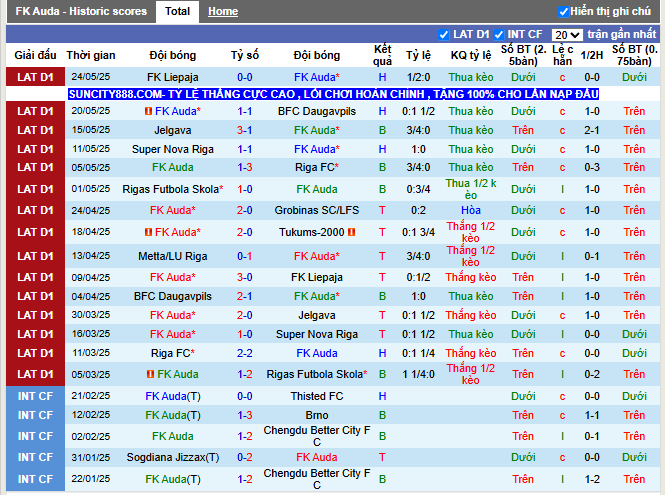Screen dimensions: 665x495
Task: Open BFC Daugavpils as away team on 20/05/25
Action: [x=317, y=111]
